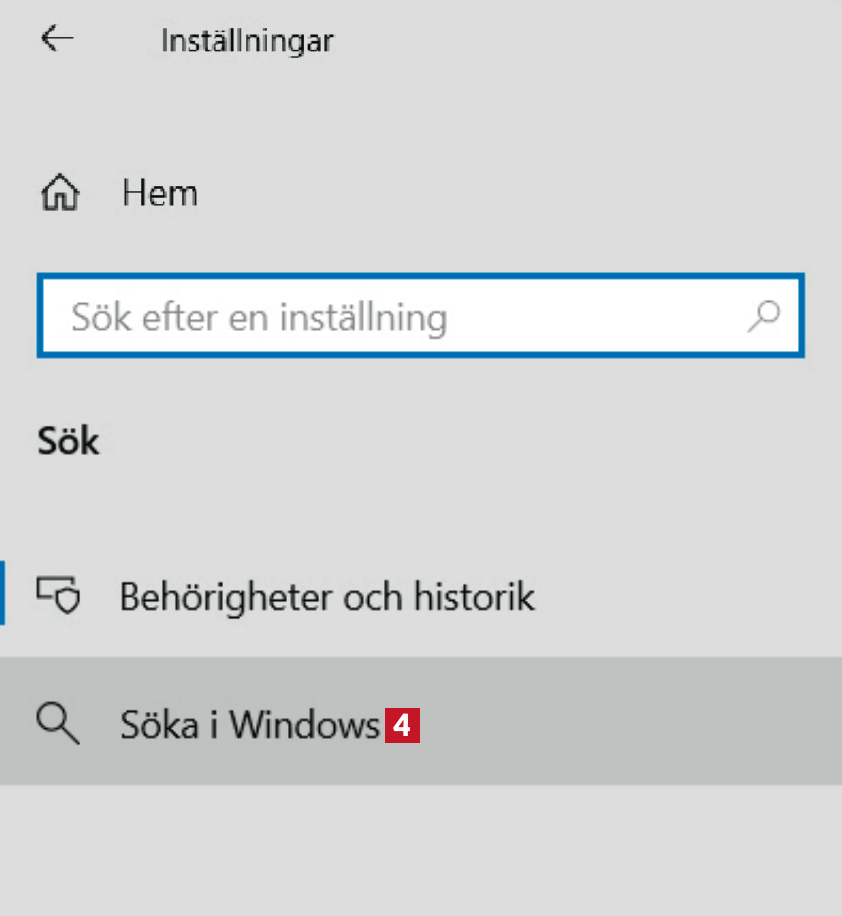Select Behörigheter och historik
Image resolution: width=842 pixels, height=916 pixels.
[326, 597]
